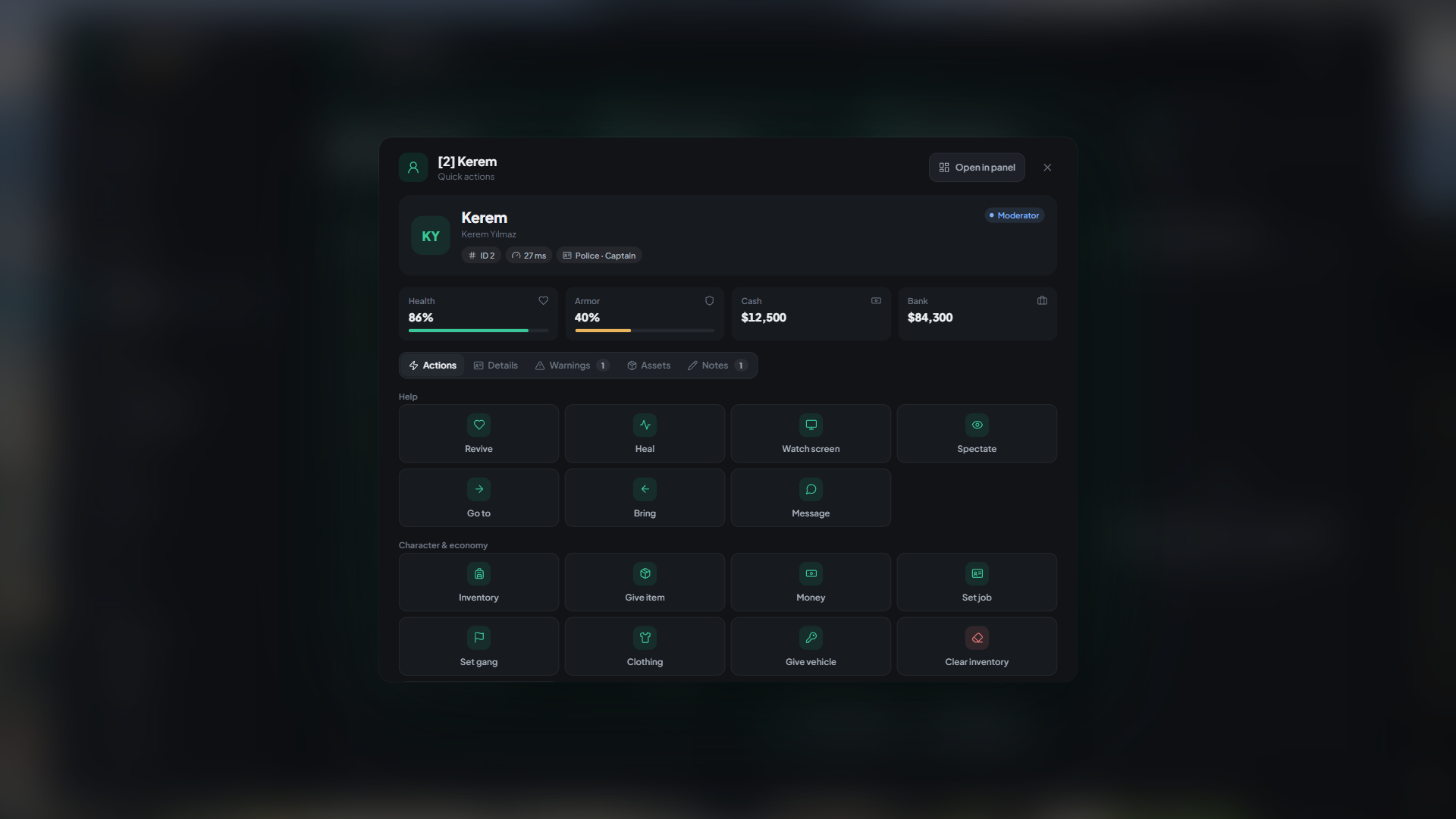Image resolution: width=1456 pixels, height=819 pixels.
Task: Click the Police · Captain job chip
Action: click(x=599, y=256)
